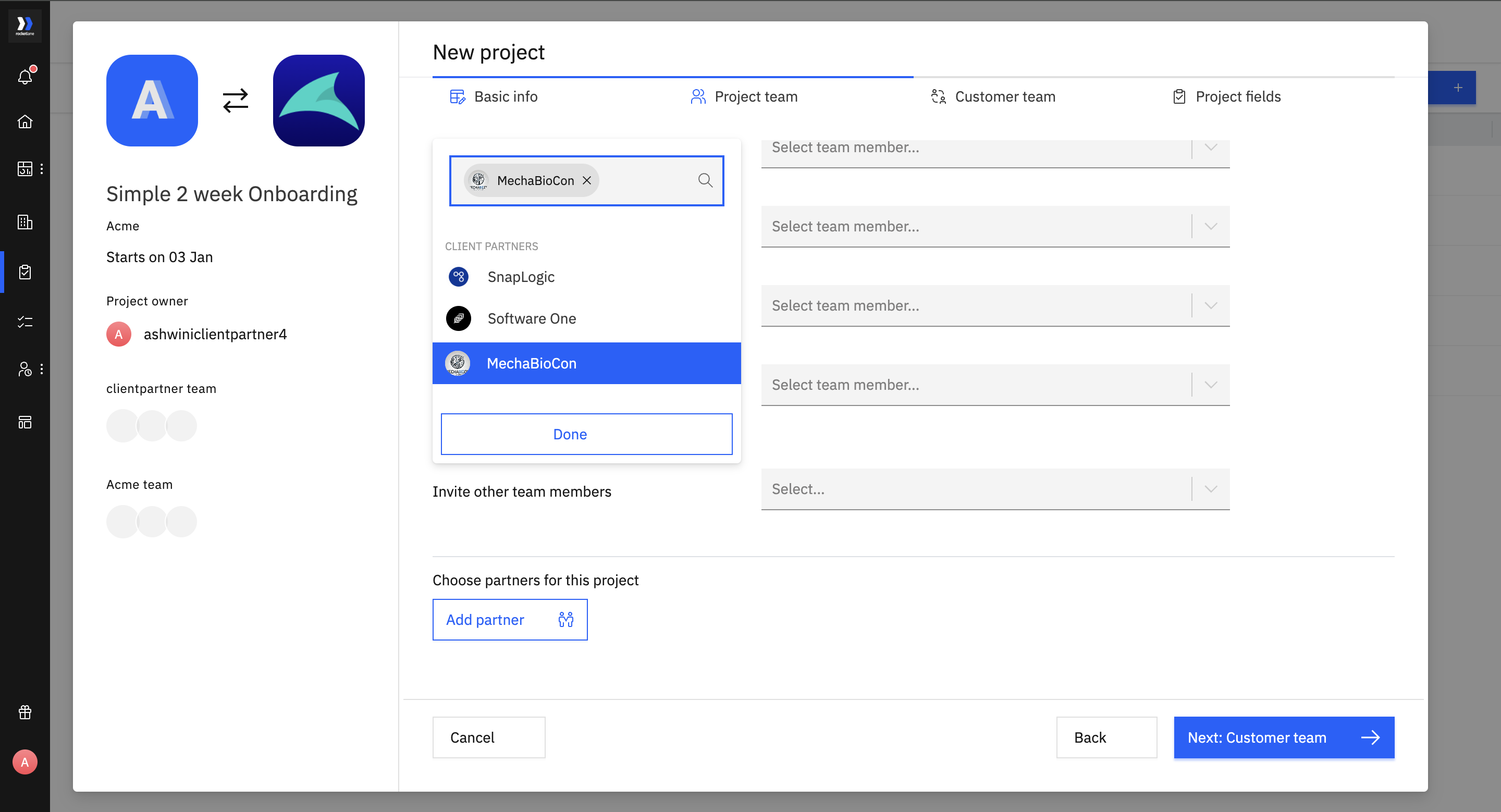Click Next: Customer team button
Viewport: 1501px width, 812px height.
coord(1284,737)
